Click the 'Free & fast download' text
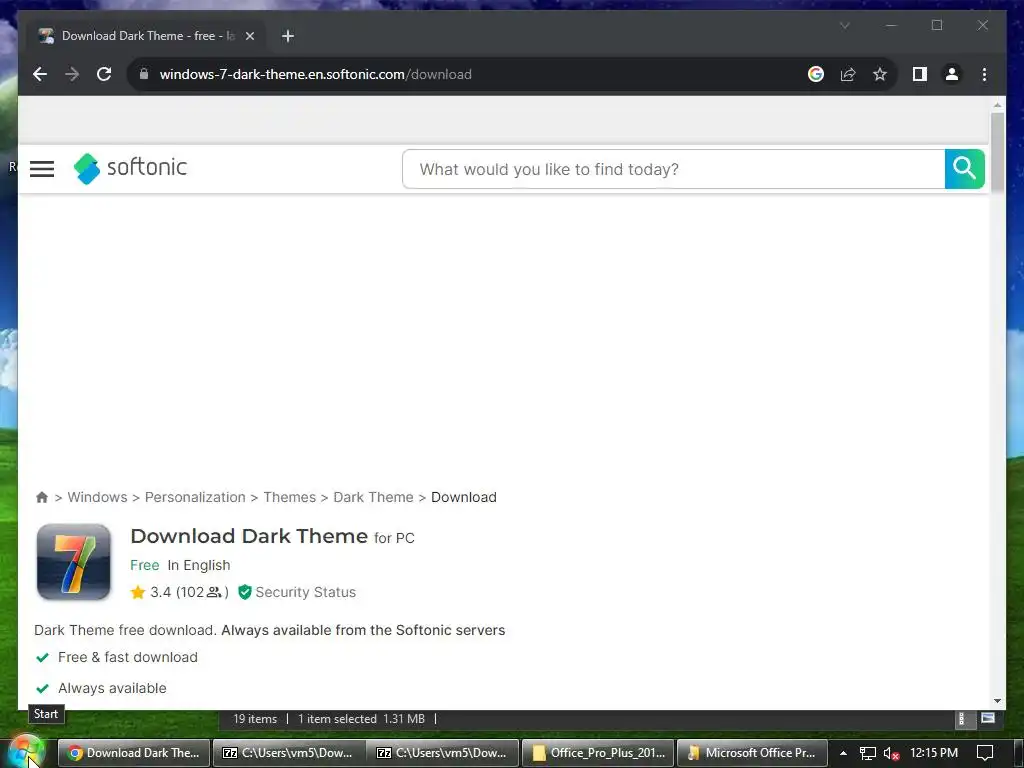 point(128,658)
